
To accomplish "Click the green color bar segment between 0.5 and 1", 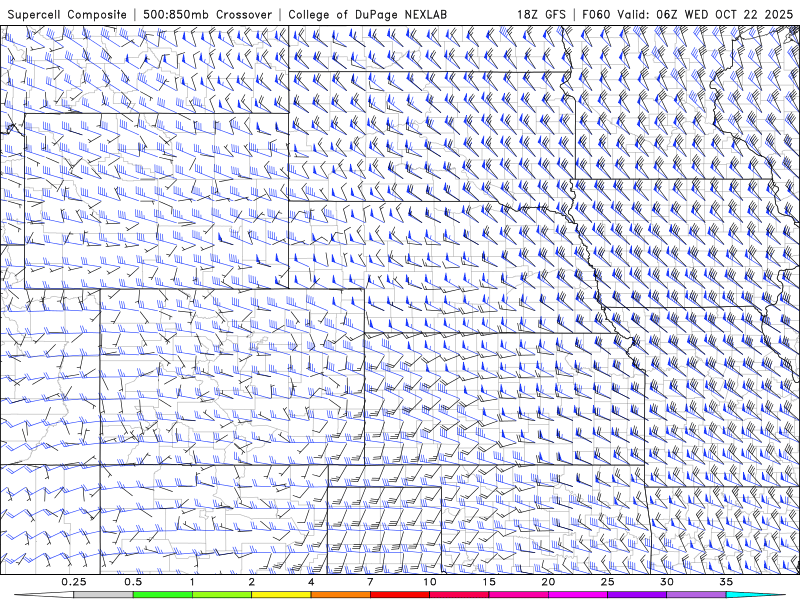I will point(163,595).
